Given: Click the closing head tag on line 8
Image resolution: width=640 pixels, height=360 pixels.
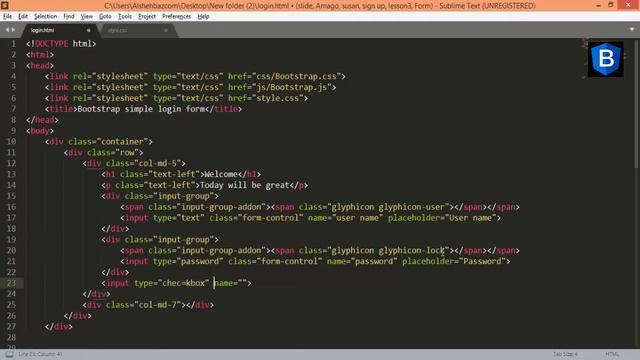Looking at the screenshot, I should click(42, 120).
